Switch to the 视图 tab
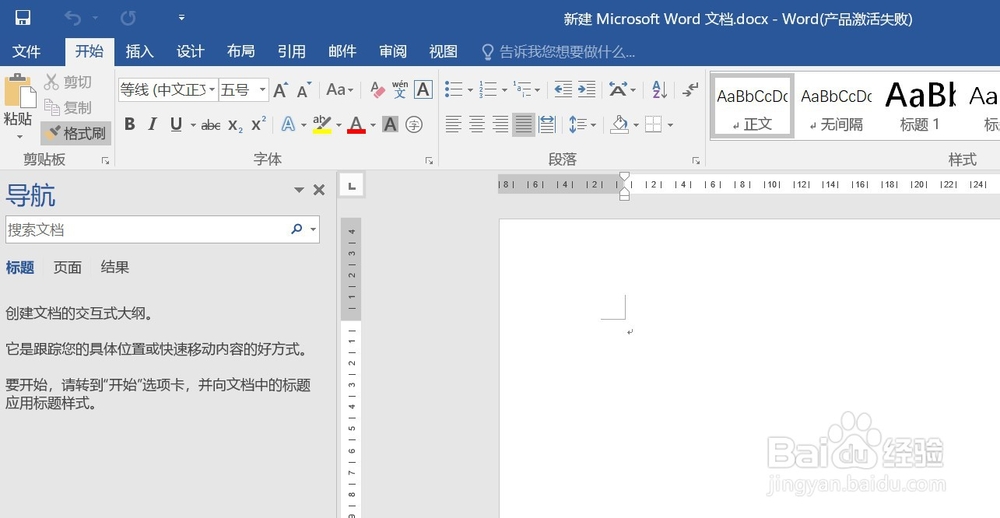Screen dimensions: 1000x518 [x=443, y=52]
